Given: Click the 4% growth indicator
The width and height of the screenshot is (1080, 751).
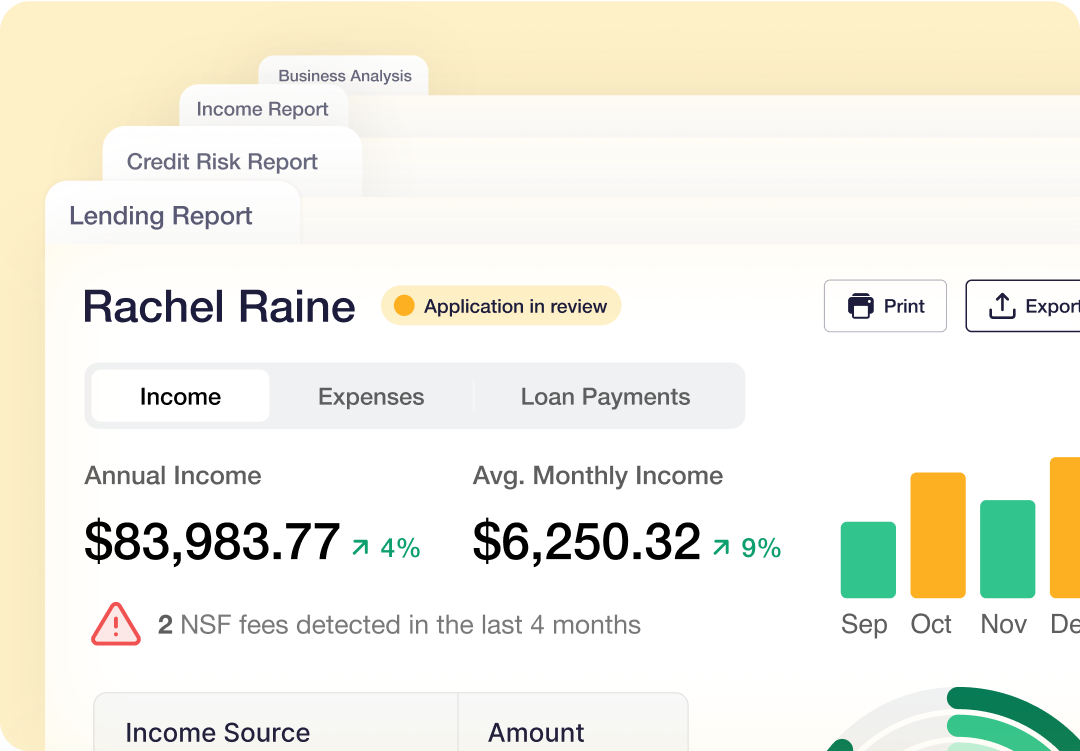Looking at the screenshot, I should 386,548.
